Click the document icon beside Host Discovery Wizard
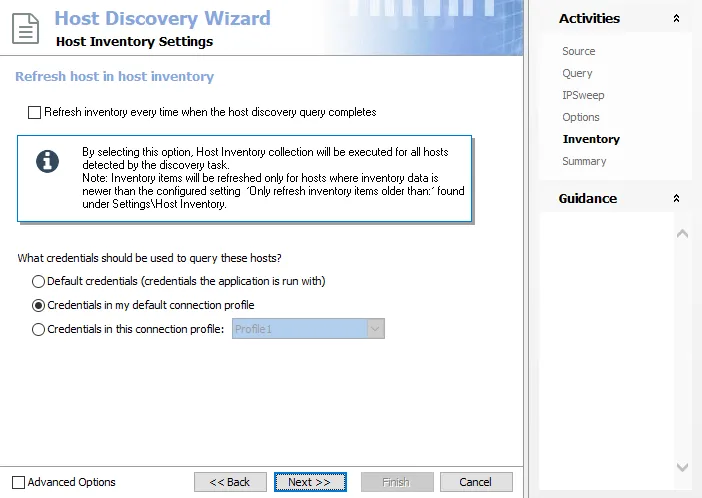 26,29
